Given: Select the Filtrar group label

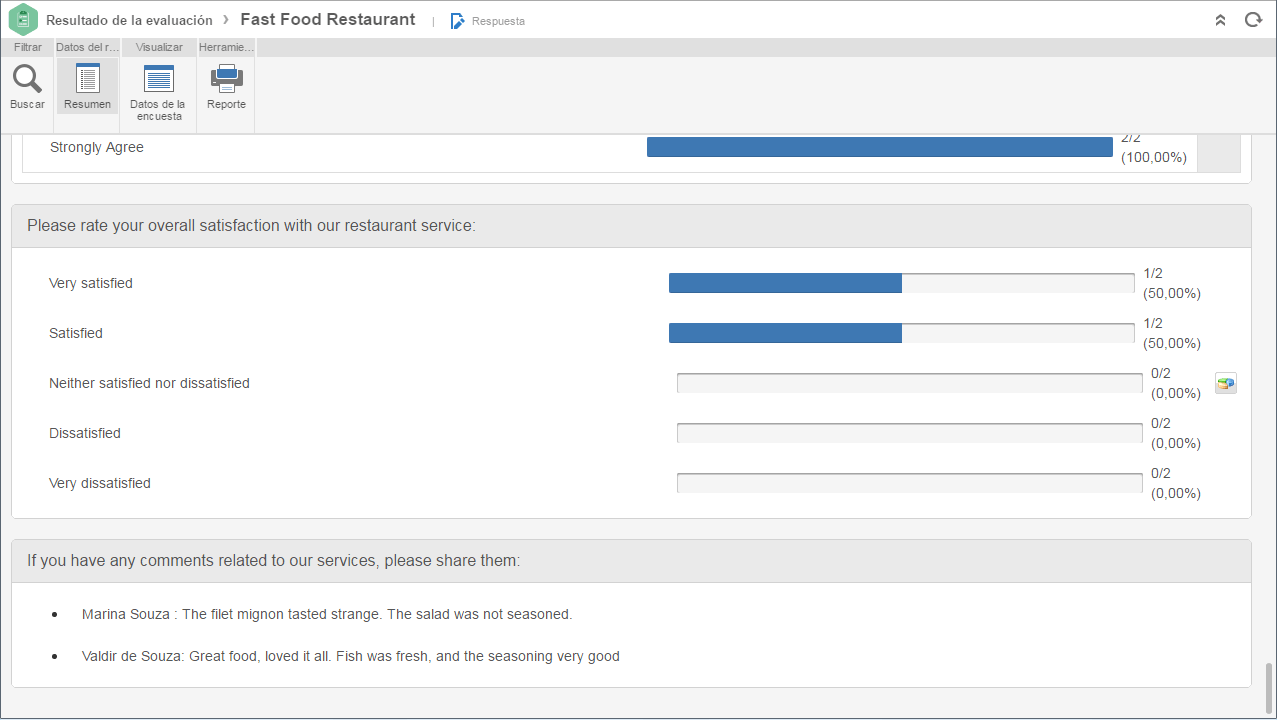Looking at the screenshot, I should (x=28, y=47).
